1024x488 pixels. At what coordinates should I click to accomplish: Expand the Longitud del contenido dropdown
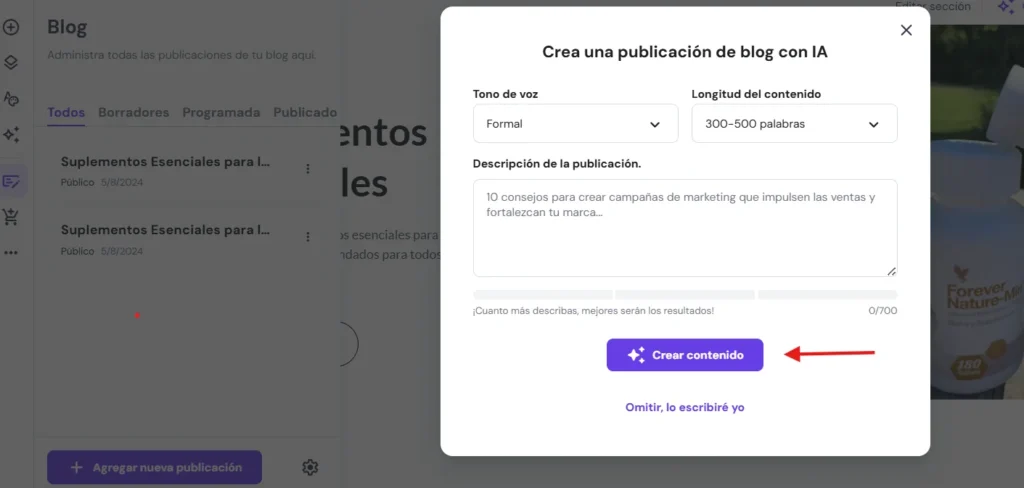(794, 124)
